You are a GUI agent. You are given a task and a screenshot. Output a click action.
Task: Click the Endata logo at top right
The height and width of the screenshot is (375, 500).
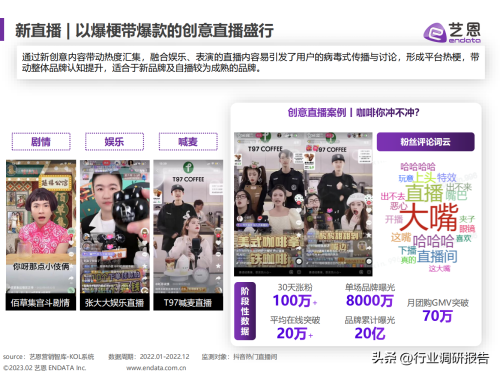452,32
